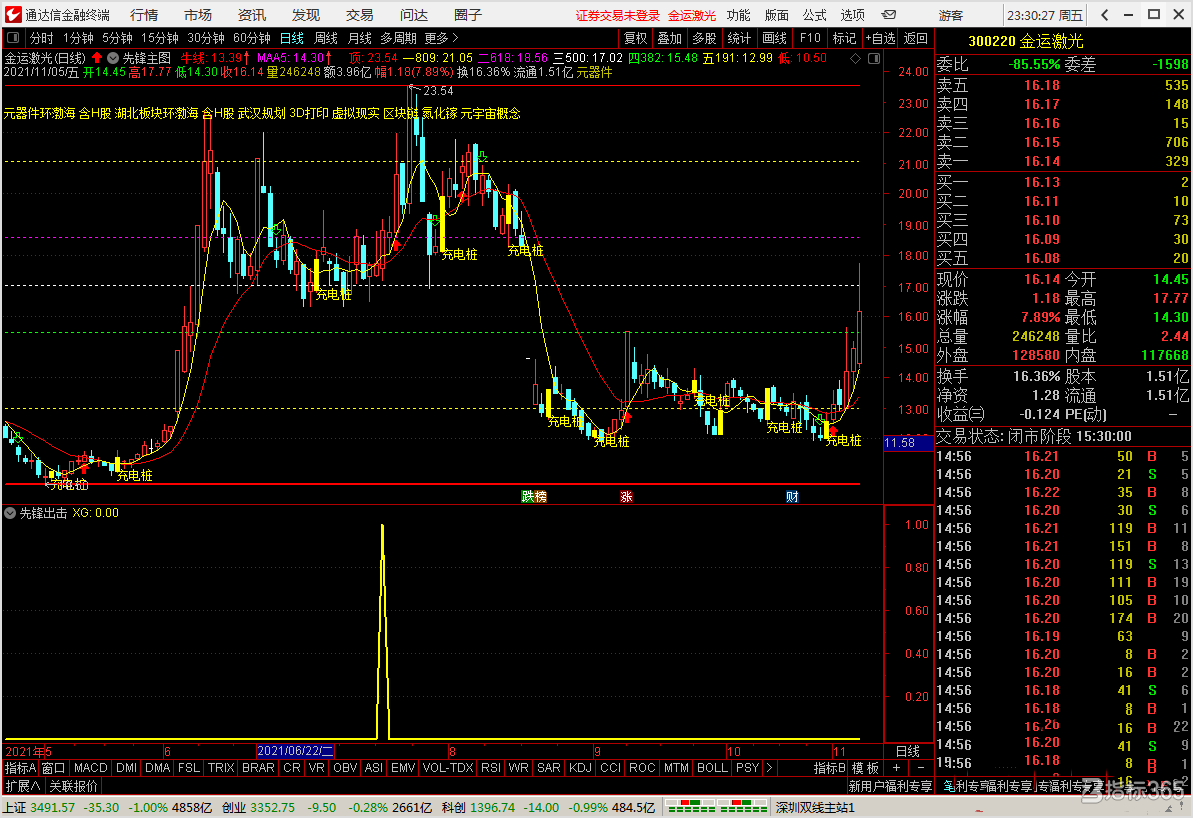Viewport: 1193px width, 818px height.
Task: Switch to 30分钟 period
Action: [x=205, y=38]
